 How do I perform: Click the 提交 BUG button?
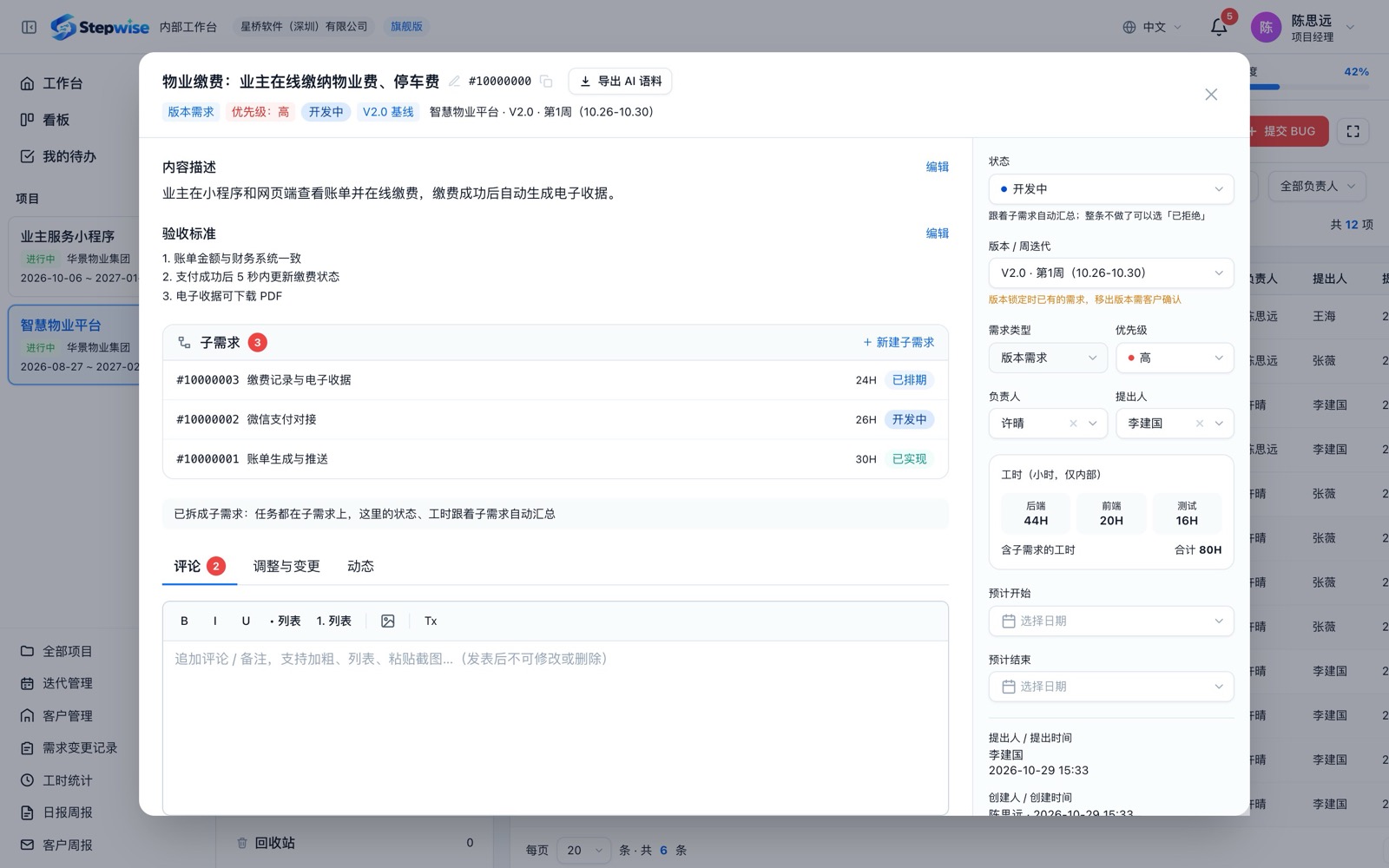[1288, 131]
